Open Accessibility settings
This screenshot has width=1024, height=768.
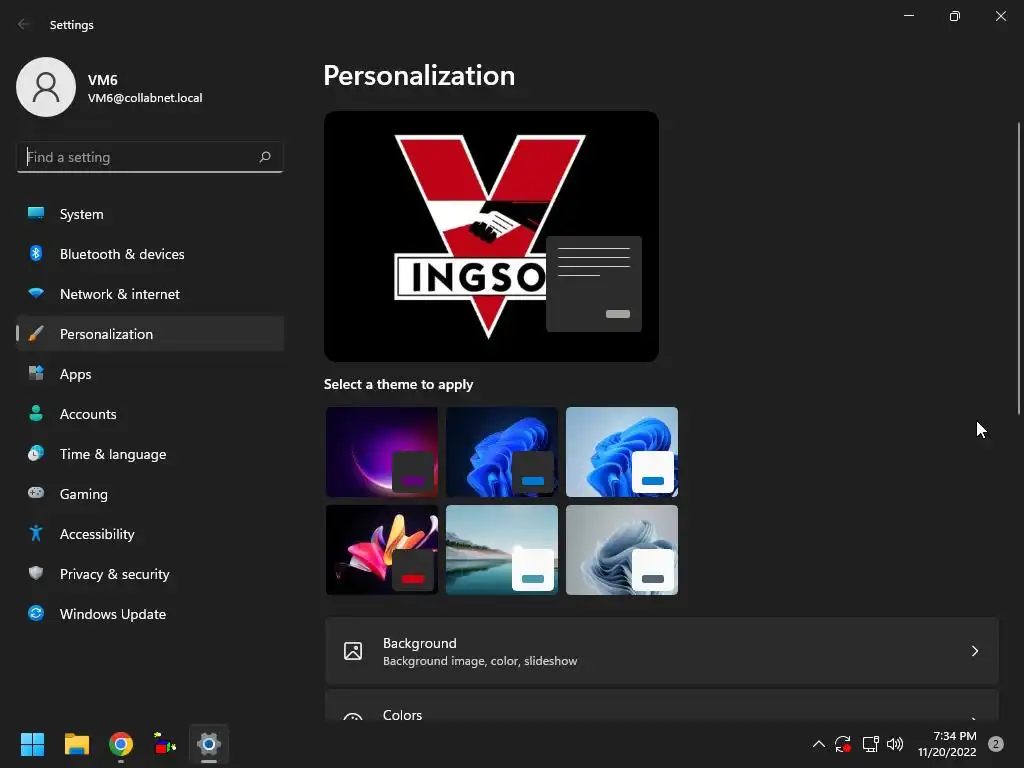[x=150, y=534]
